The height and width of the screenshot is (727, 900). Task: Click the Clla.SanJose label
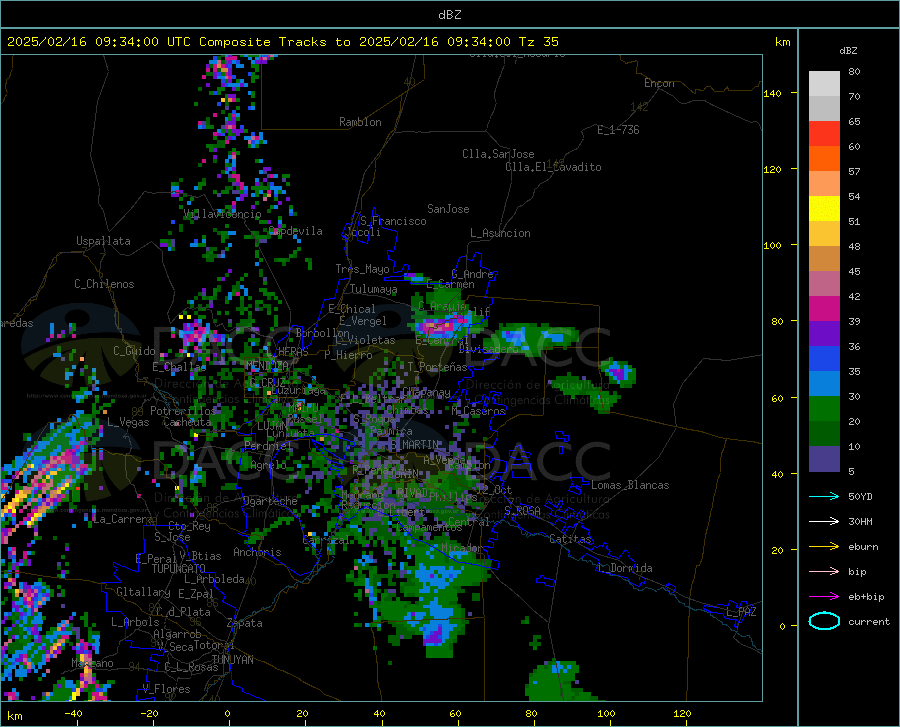(x=498, y=154)
